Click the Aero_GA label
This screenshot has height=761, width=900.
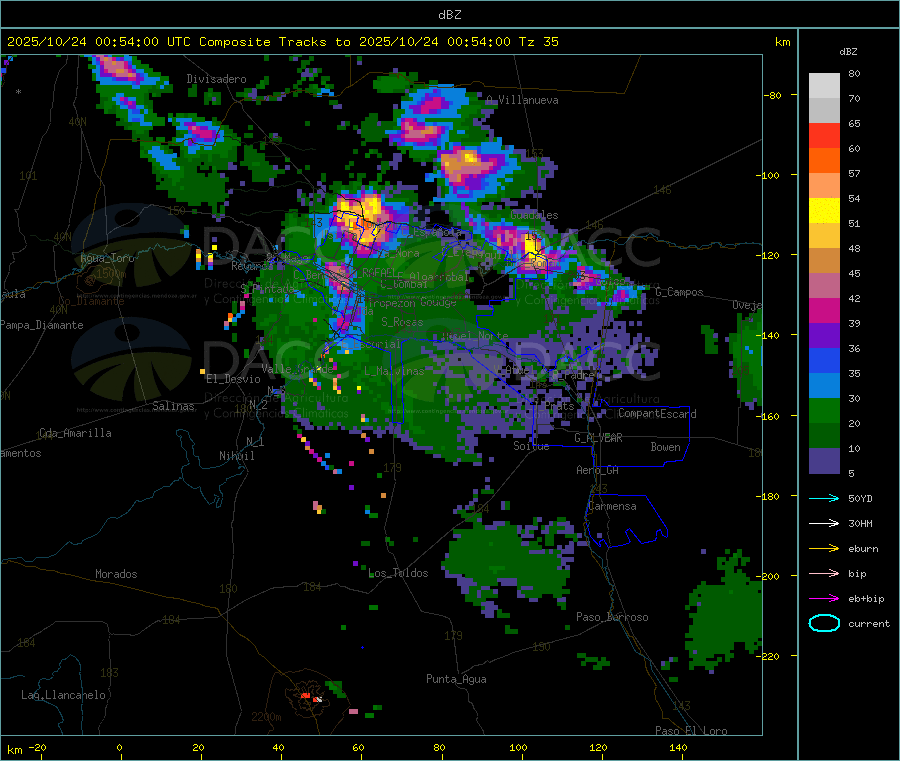tap(598, 470)
